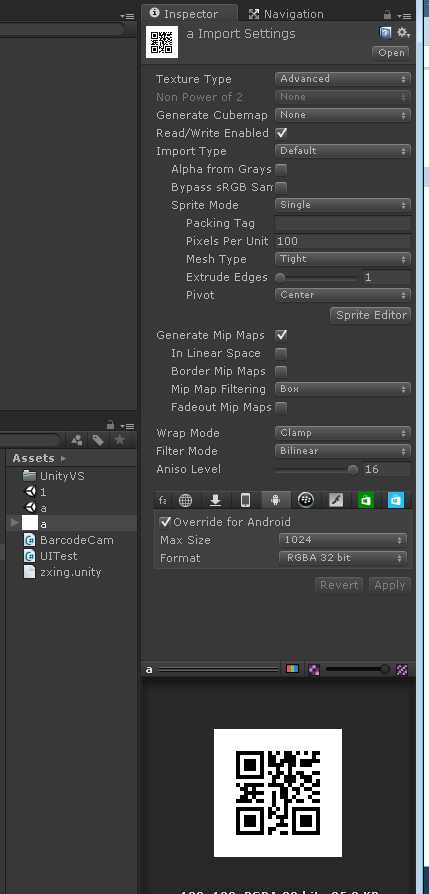Click the QR code icon beside Import Settings title
Viewport: 429px width, 894px height.
162,42
